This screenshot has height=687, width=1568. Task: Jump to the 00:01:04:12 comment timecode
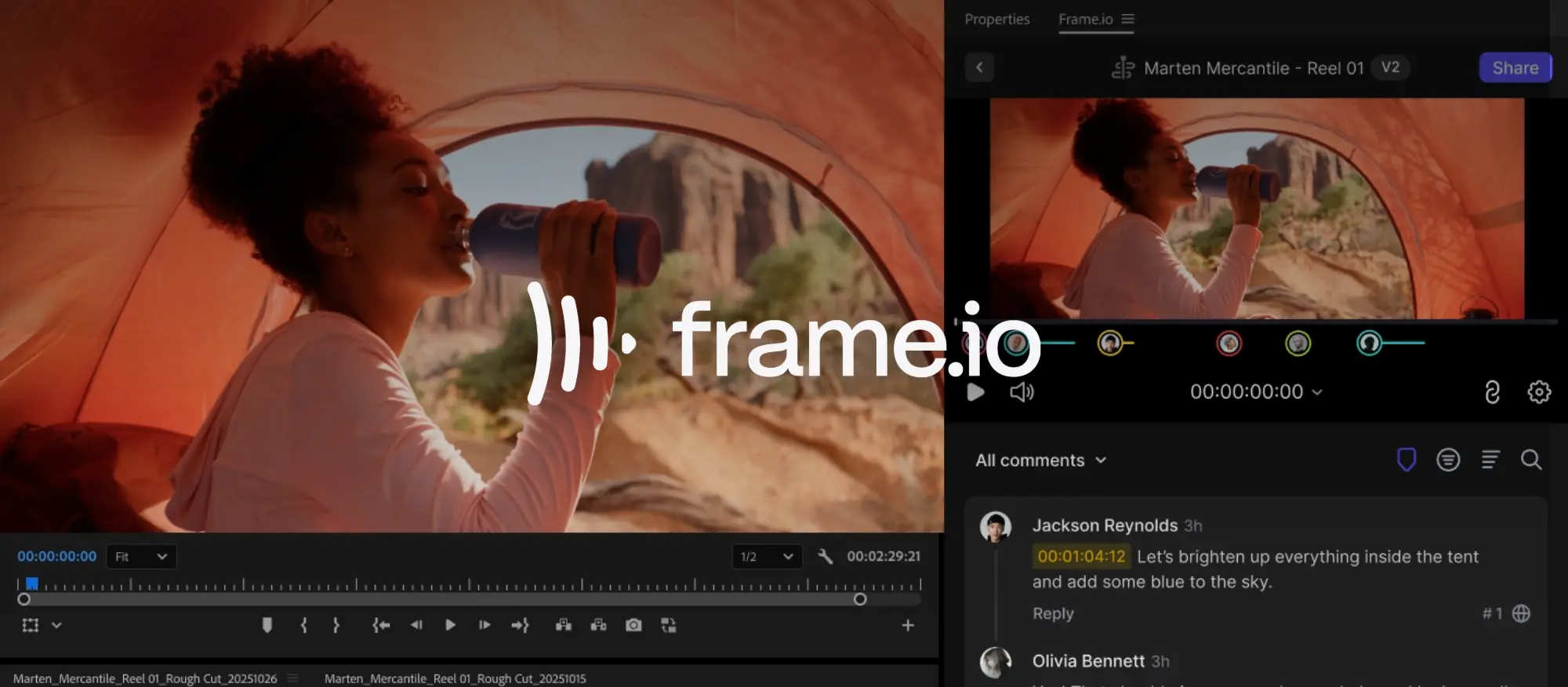tap(1081, 556)
